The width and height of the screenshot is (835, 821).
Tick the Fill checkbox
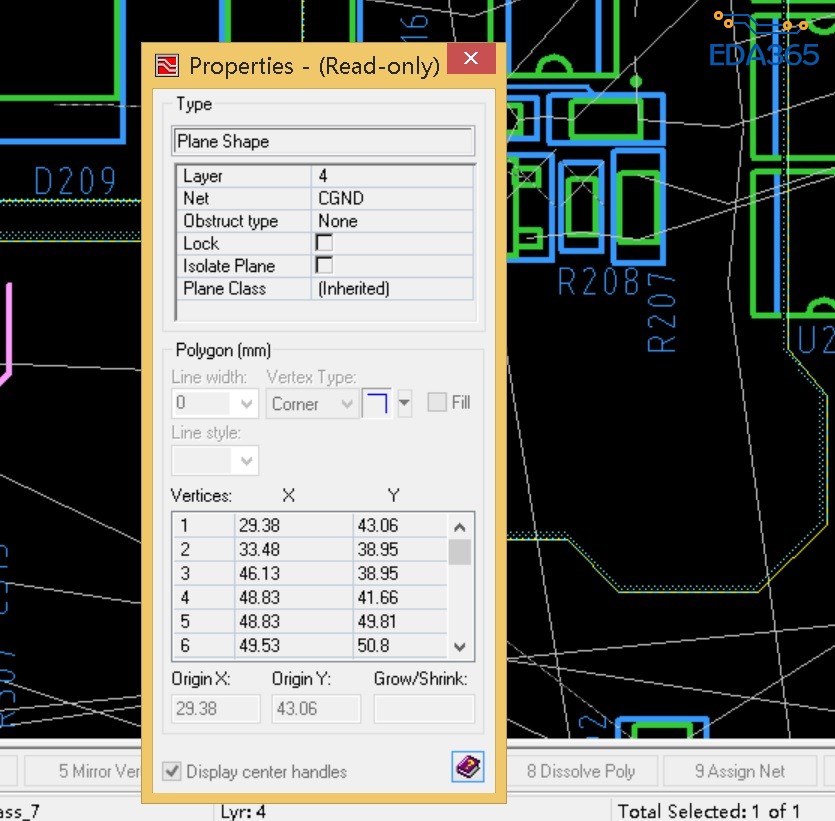[x=437, y=403]
